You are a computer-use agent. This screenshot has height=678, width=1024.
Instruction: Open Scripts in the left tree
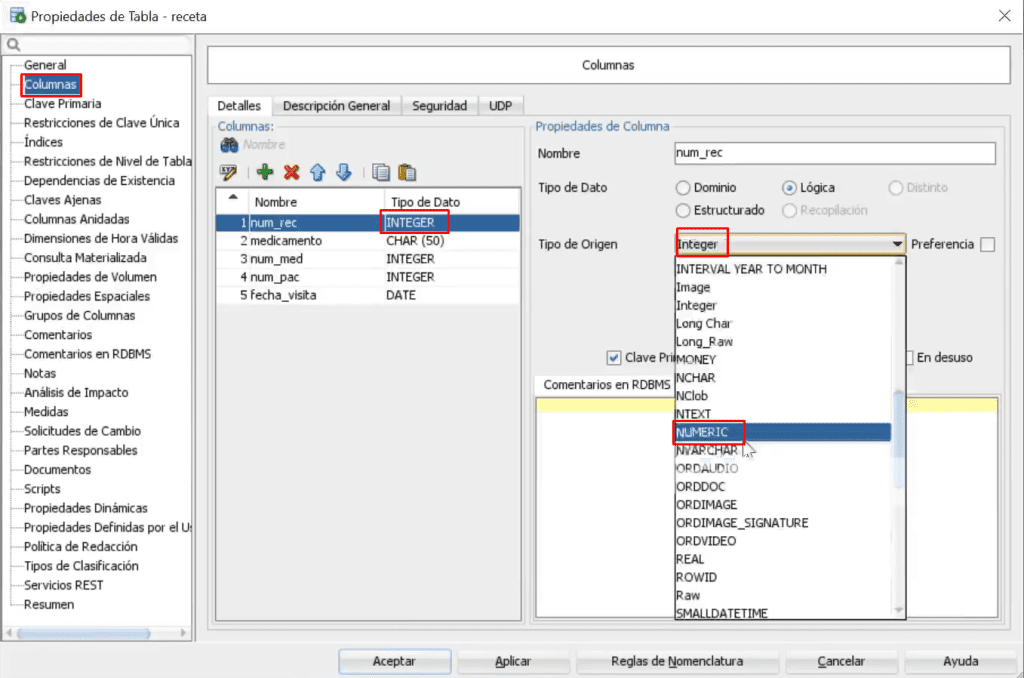pyautogui.click(x=42, y=489)
